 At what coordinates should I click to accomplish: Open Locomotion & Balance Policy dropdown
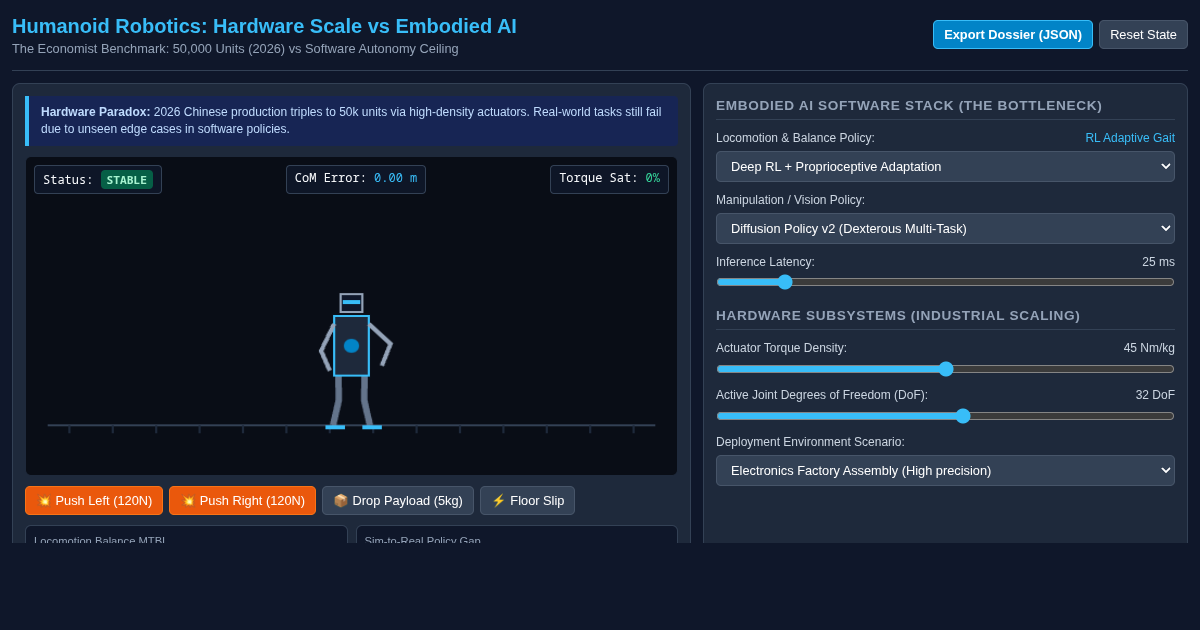point(945,166)
